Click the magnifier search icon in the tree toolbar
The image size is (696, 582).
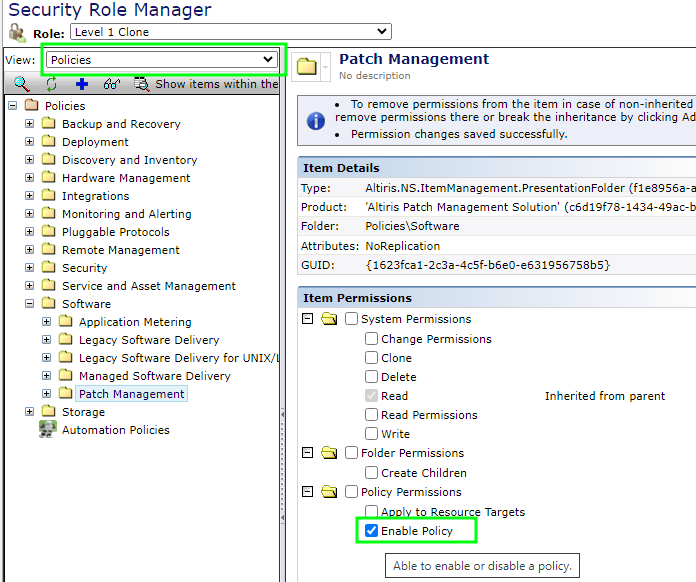[21, 83]
